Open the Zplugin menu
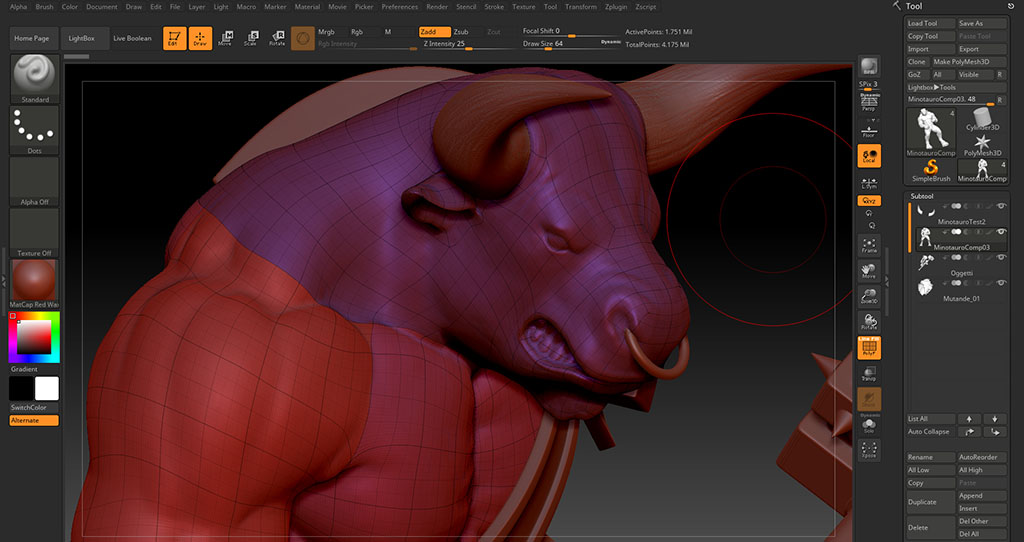The width and height of the screenshot is (1024, 542). coord(616,7)
